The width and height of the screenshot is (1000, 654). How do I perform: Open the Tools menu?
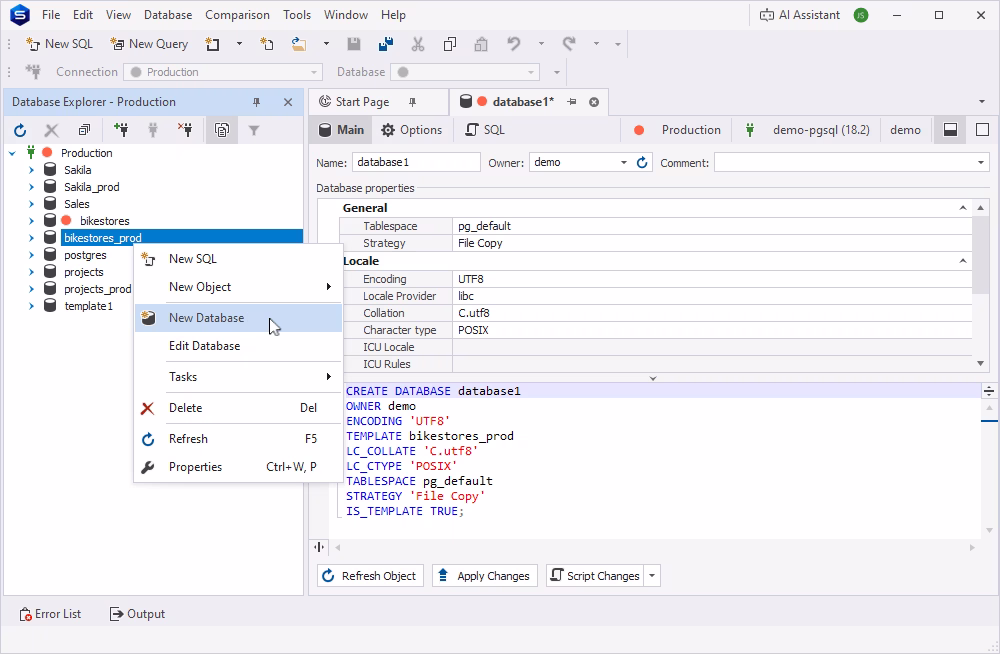[297, 15]
